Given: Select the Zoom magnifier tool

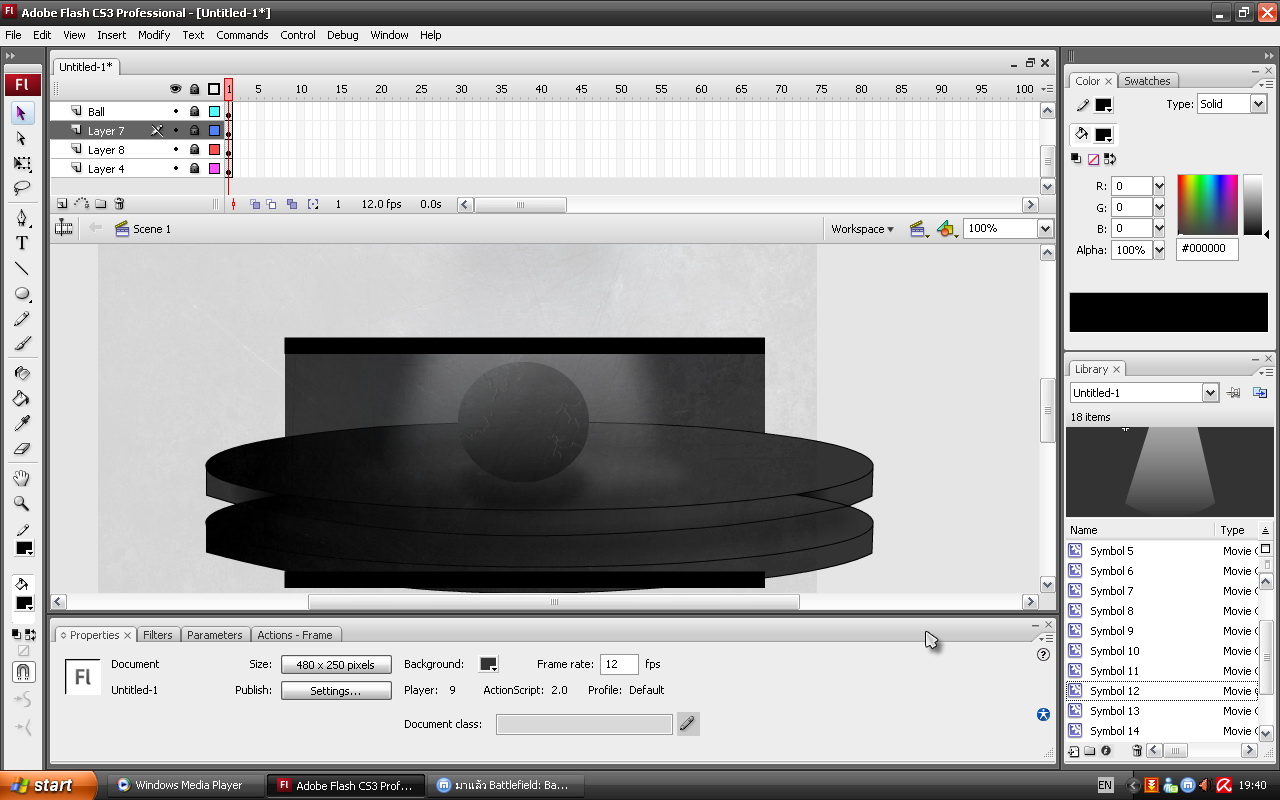Looking at the screenshot, I should click(22, 504).
